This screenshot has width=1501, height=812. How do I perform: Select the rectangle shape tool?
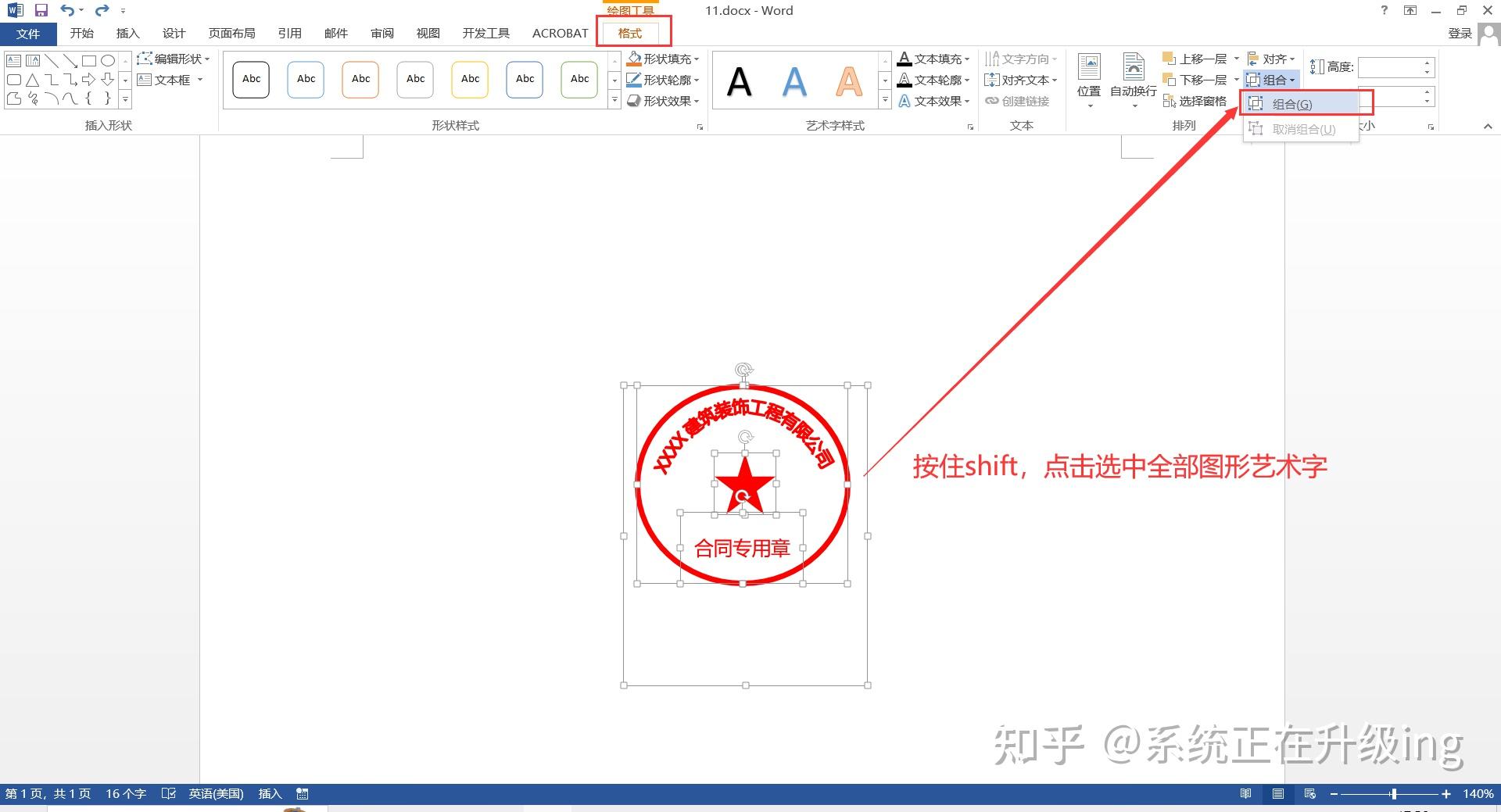tap(88, 60)
